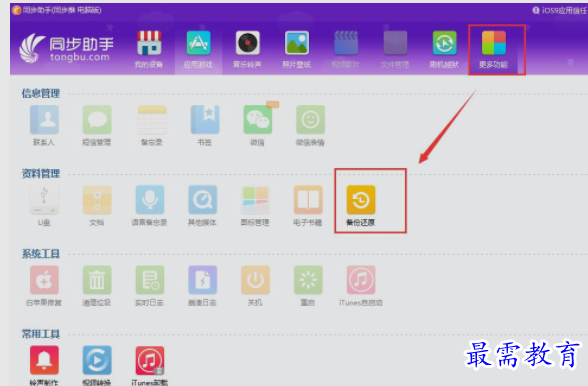Open the 音乐铃声 tab
The height and width of the screenshot is (386, 588).
247,50
